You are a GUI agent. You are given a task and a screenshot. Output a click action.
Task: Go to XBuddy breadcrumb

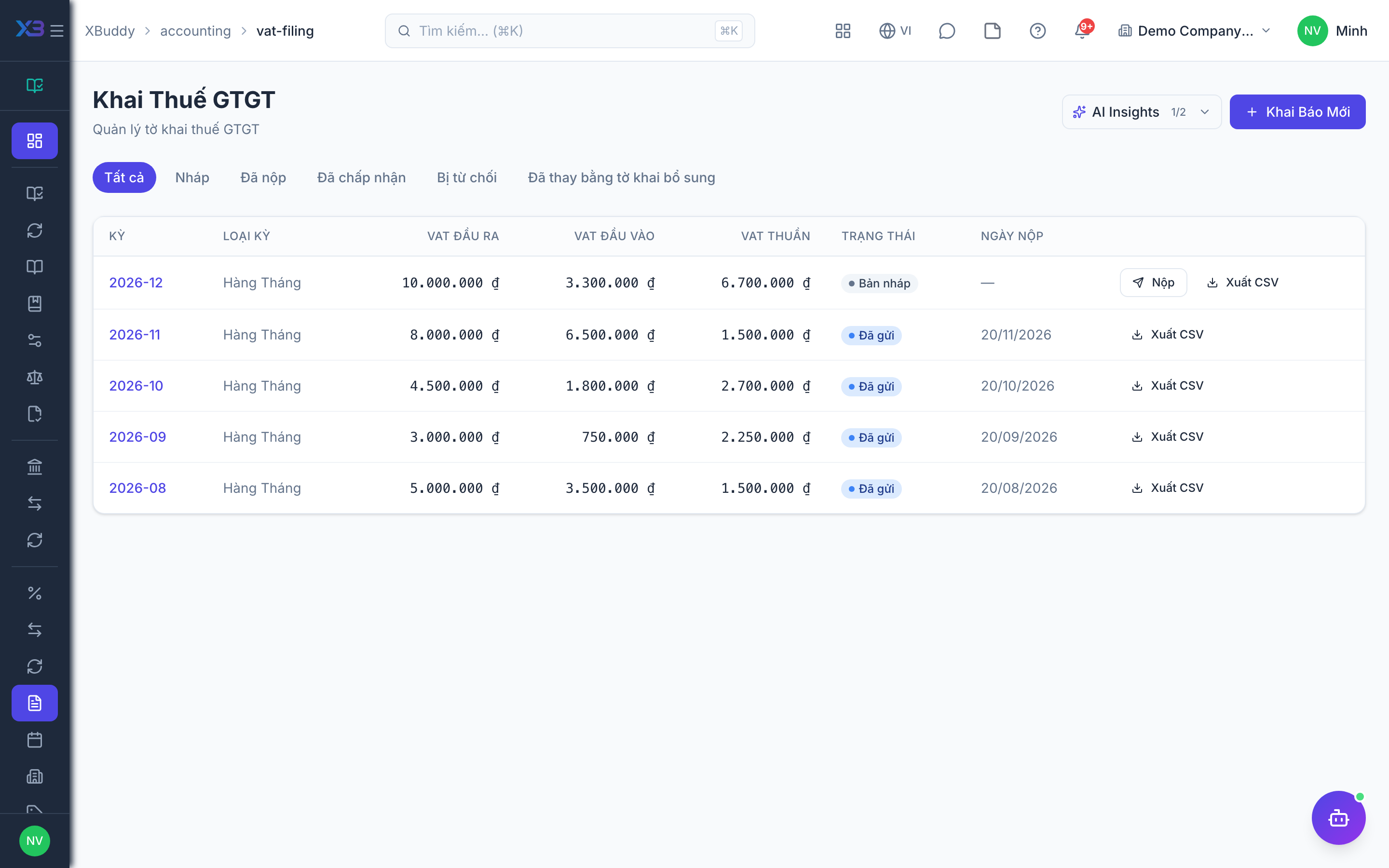[x=109, y=30]
